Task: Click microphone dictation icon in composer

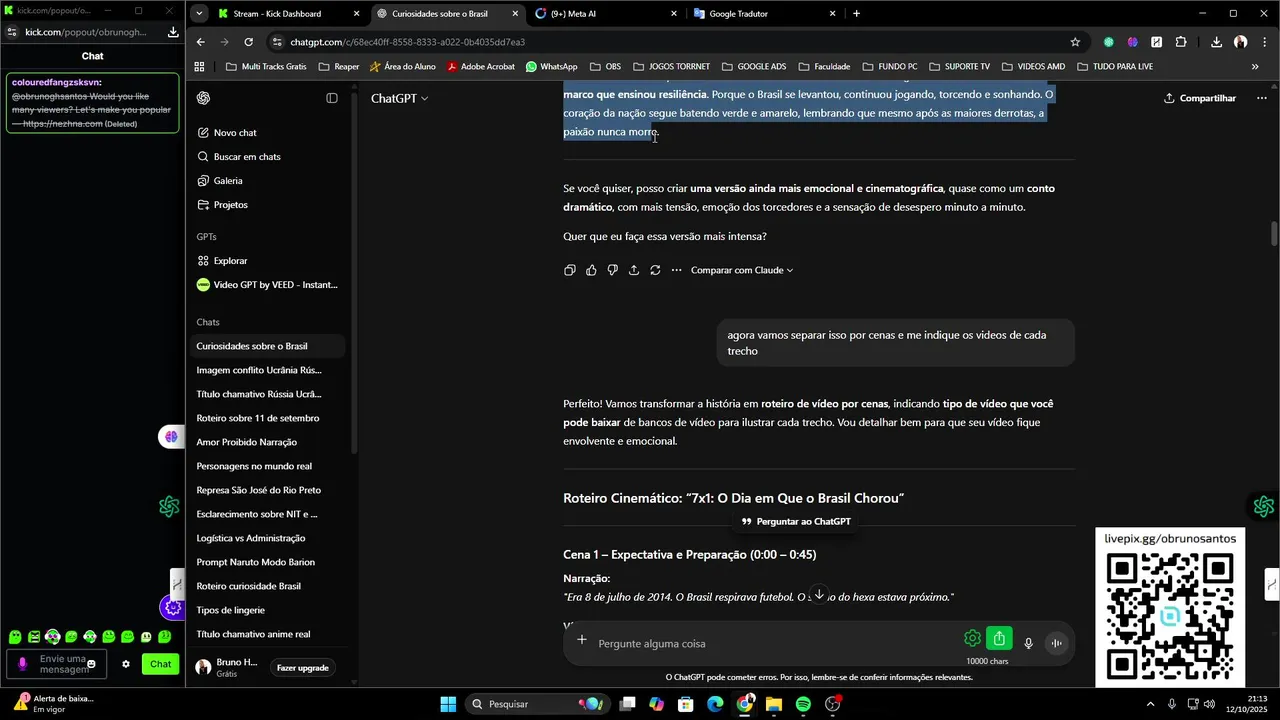Action: [x=1028, y=644]
